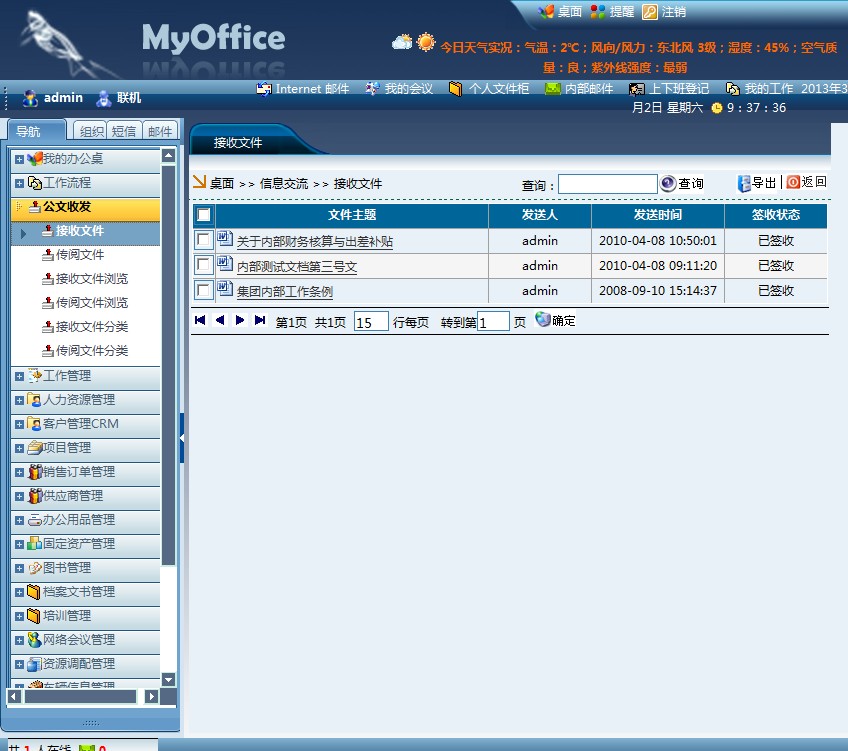848x751 pixels.
Task: Open the 内部测试文档第三号文 document link
Action: coord(296,267)
